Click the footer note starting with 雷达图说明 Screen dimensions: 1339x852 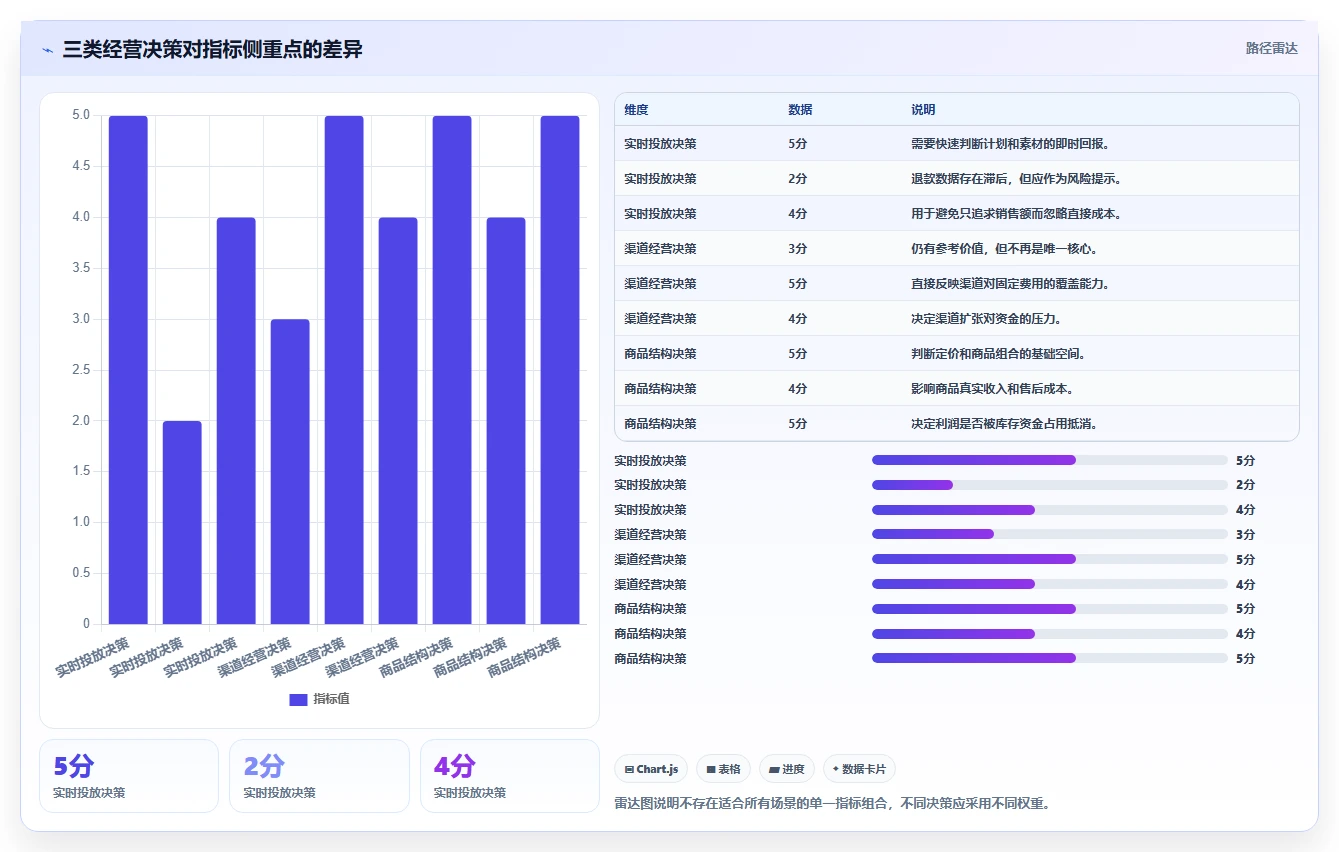(x=833, y=803)
